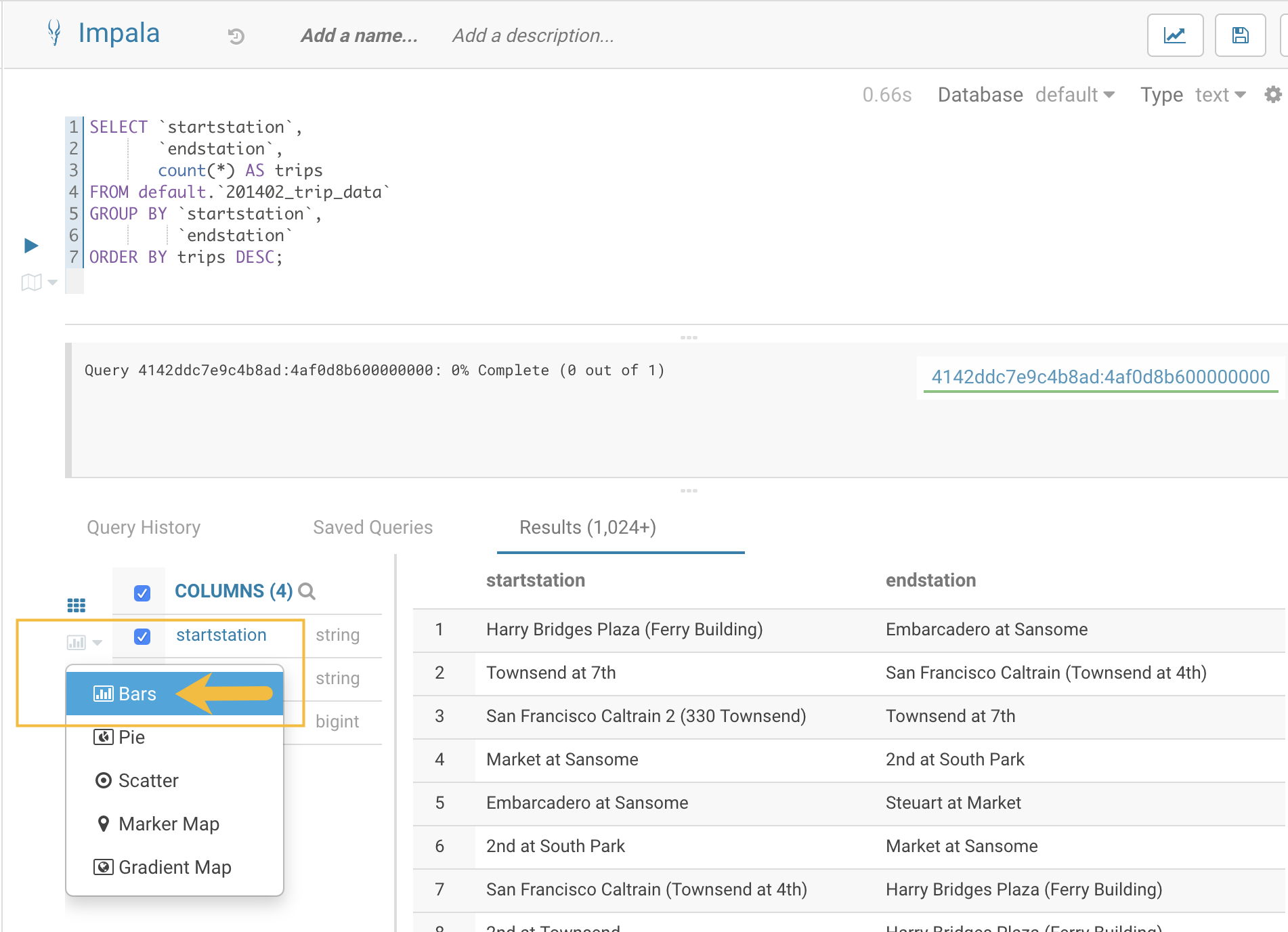
Task: Open the editor settings gear icon
Action: tap(1272, 95)
